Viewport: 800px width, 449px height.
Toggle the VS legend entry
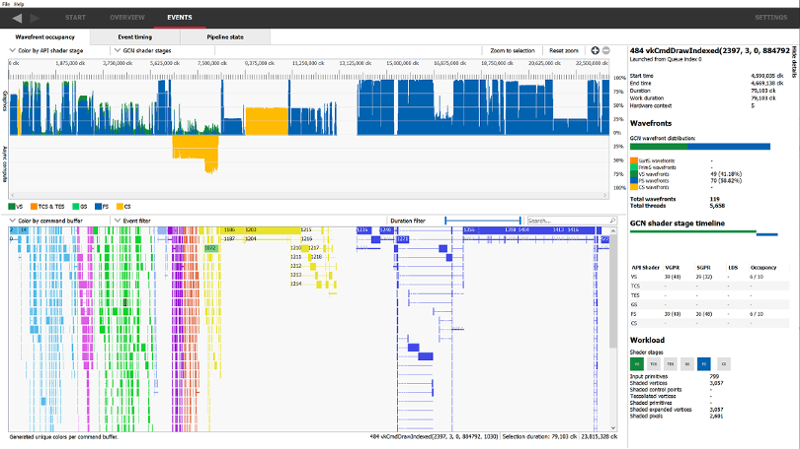pyautogui.click(x=16, y=207)
